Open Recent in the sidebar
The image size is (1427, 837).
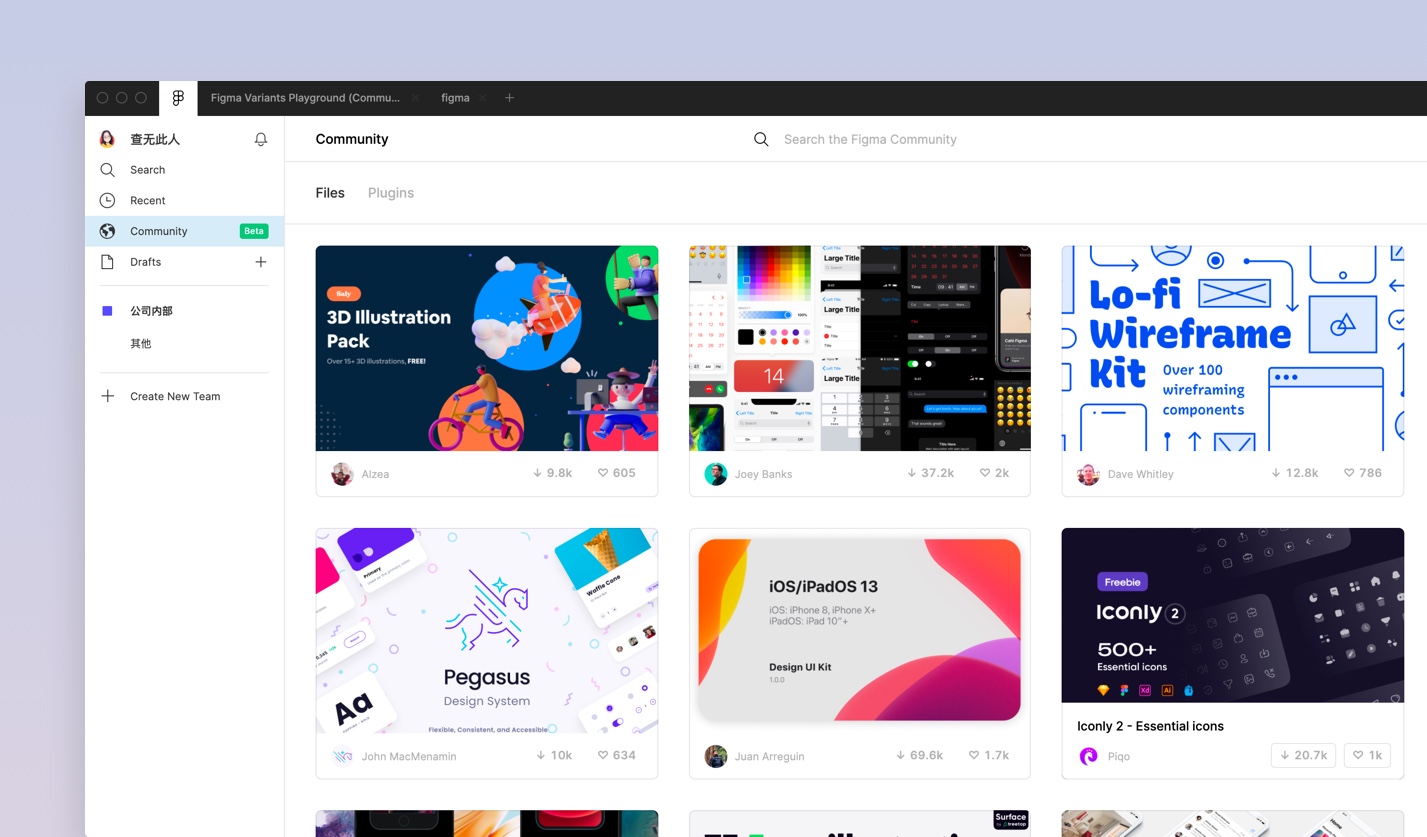pos(184,201)
